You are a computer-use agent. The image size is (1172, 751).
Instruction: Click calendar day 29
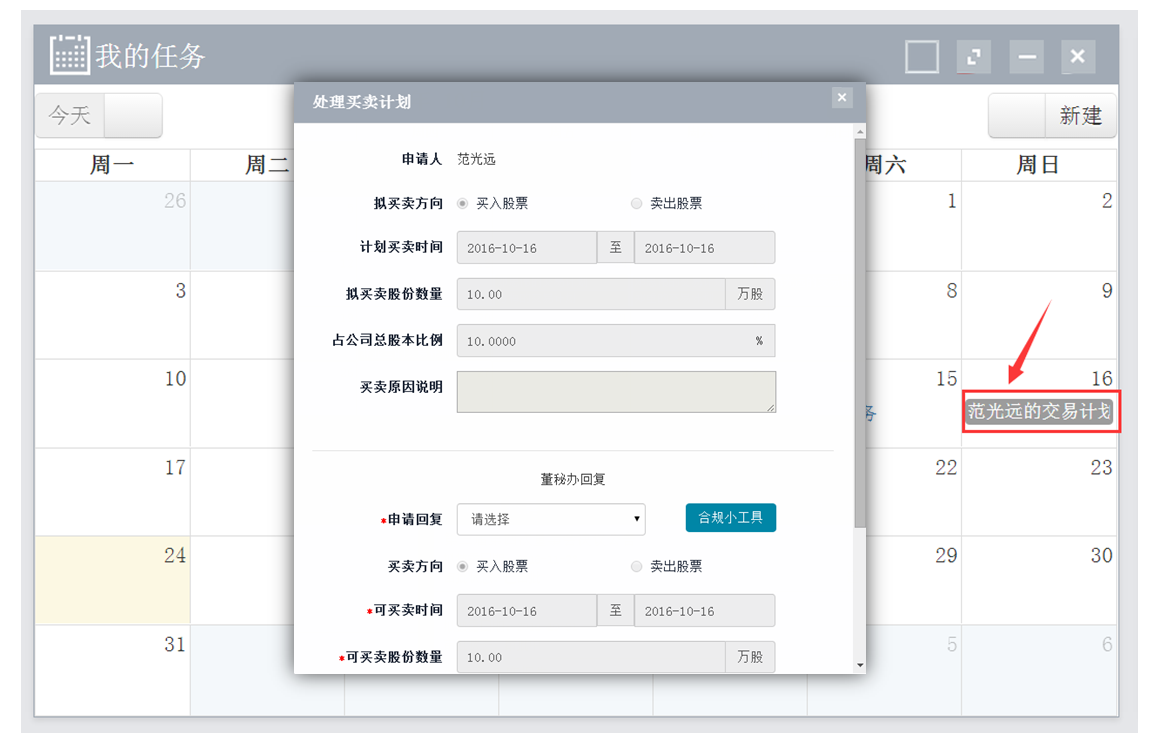point(913,580)
